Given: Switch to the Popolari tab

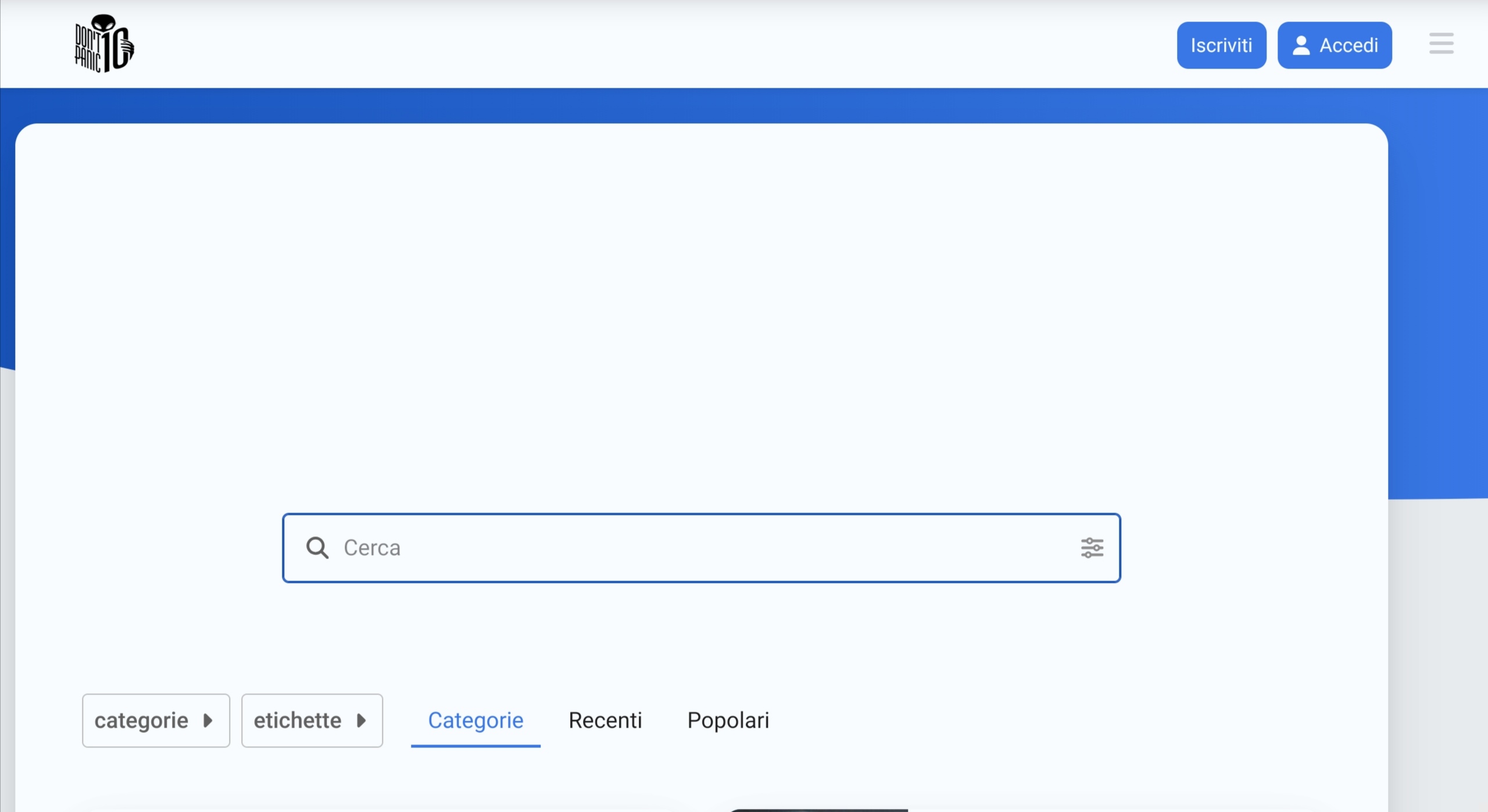Looking at the screenshot, I should [728, 720].
